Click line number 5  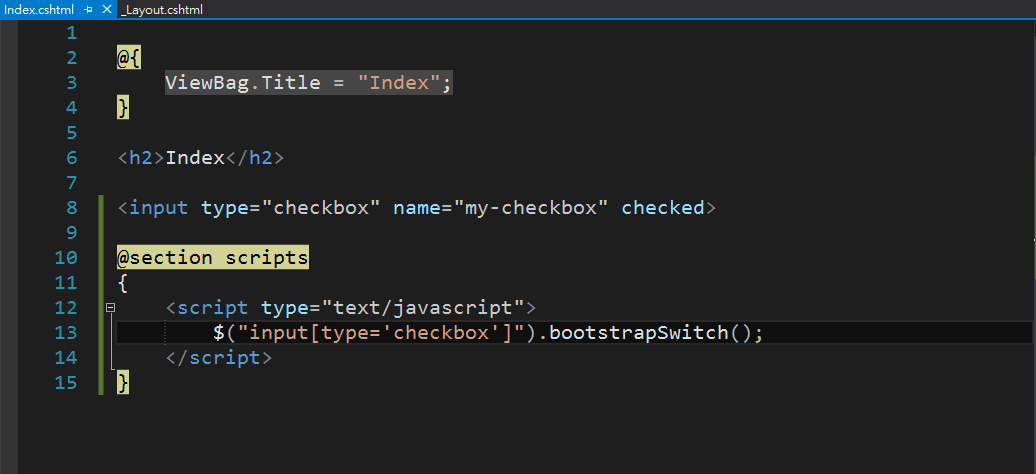point(71,134)
